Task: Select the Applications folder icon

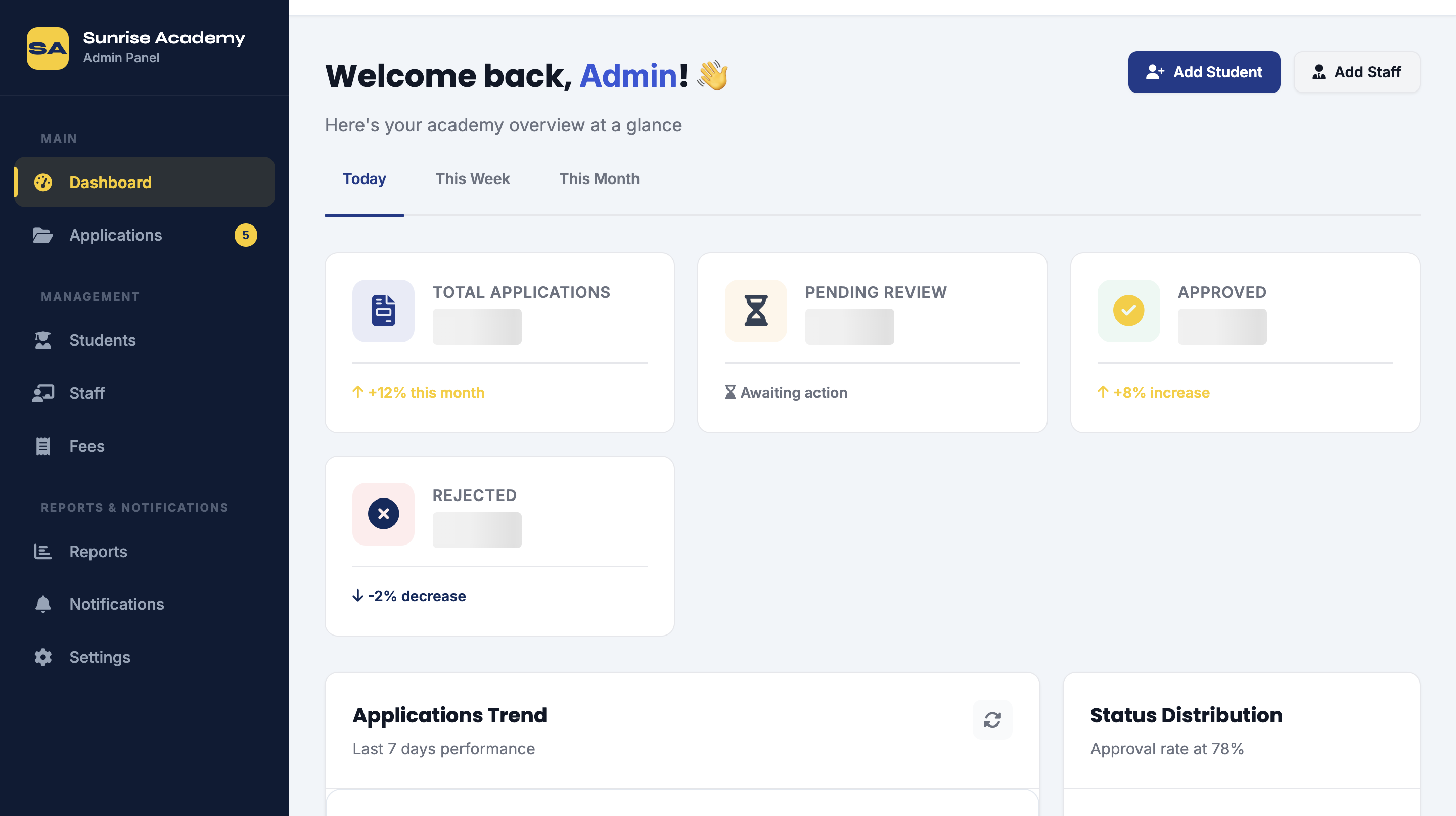Action: (43, 235)
